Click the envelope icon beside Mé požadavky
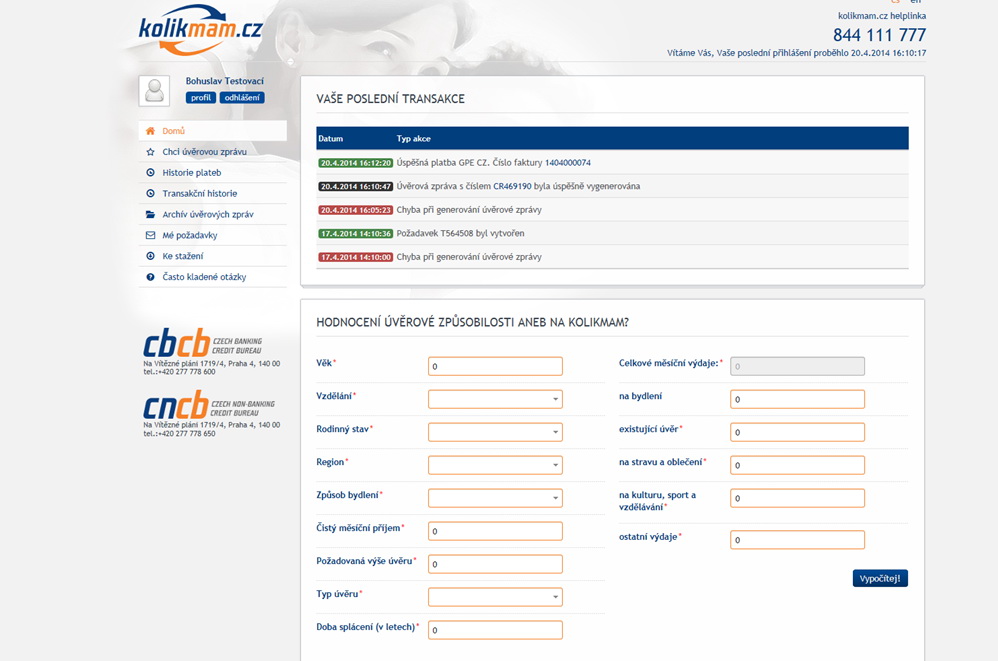The height and width of the screenshot is (661, 998). 151,235
